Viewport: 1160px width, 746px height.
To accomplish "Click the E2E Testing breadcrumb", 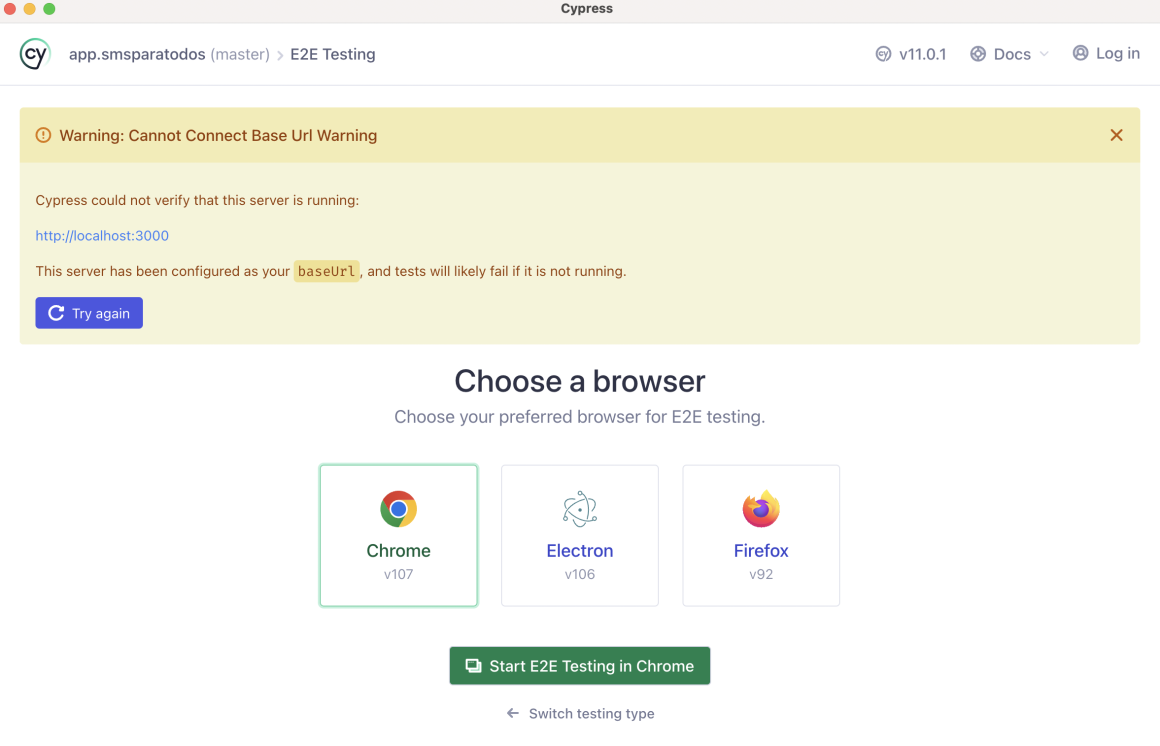I will tap(333, 55).
